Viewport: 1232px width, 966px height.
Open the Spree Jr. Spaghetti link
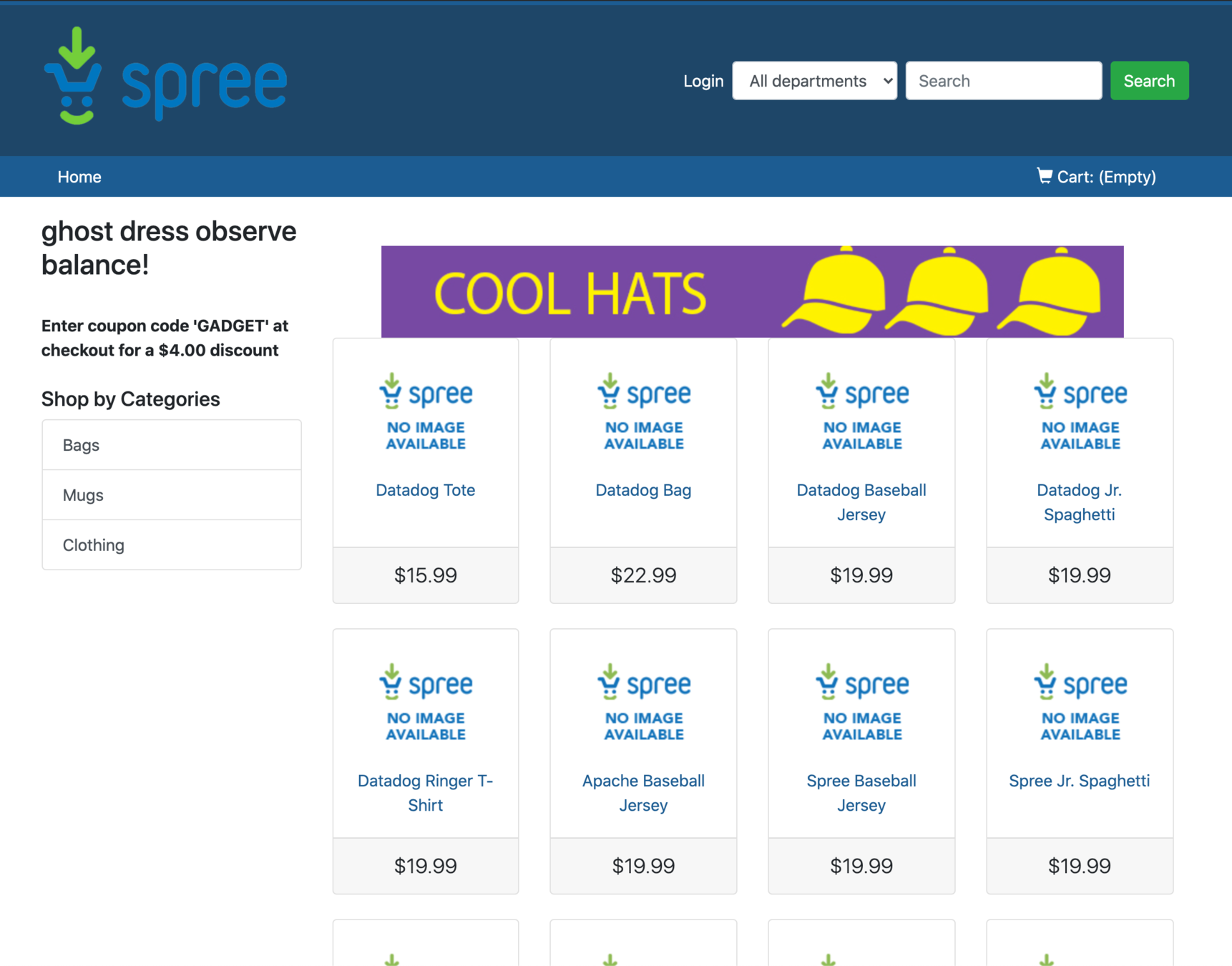click(x=1079, y=781)
